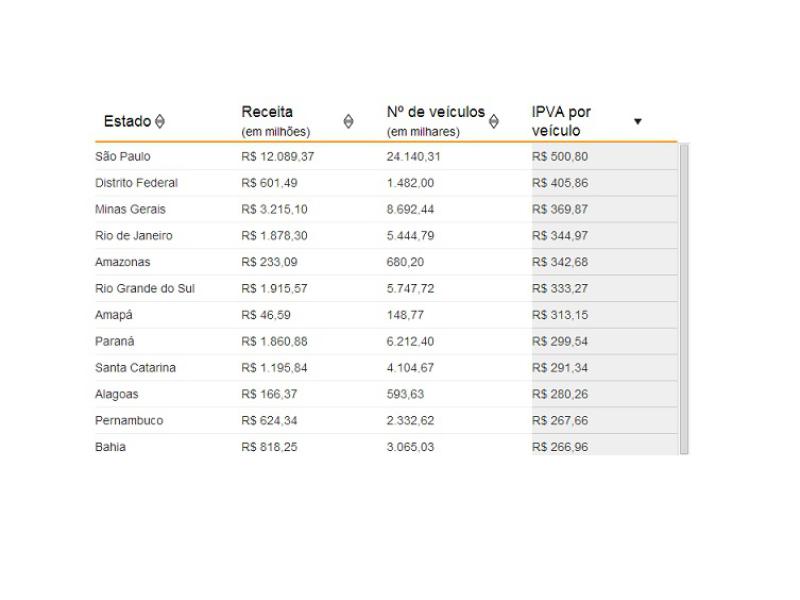Click the Bahia IPVA value R$ 266,96
Viewport: 800px width, 600px height.
[560, 447]
